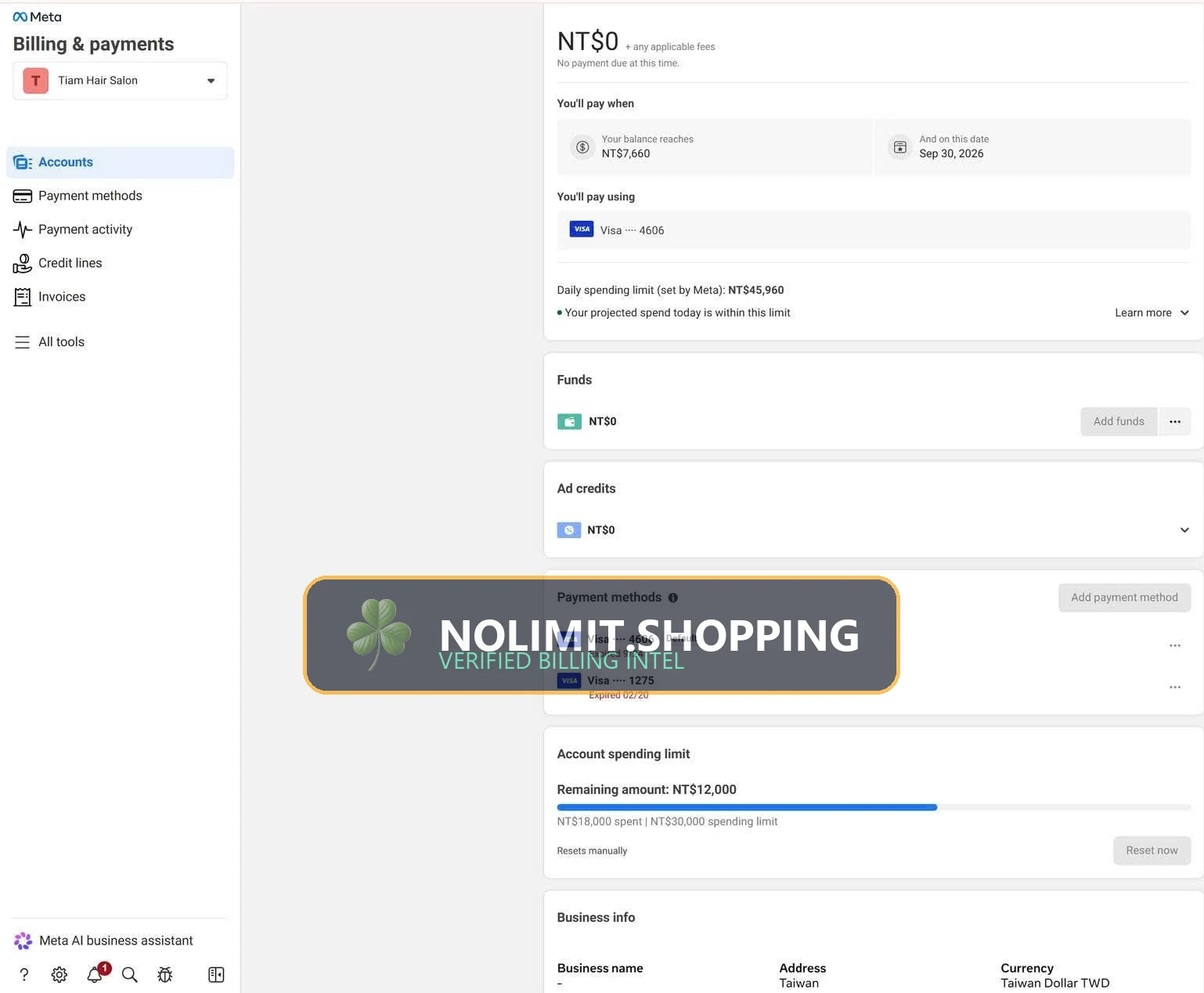This screenshot has width=1204, height=993.
Task: Click the account spending limit progress bar
Action: (x=874, y=807)
